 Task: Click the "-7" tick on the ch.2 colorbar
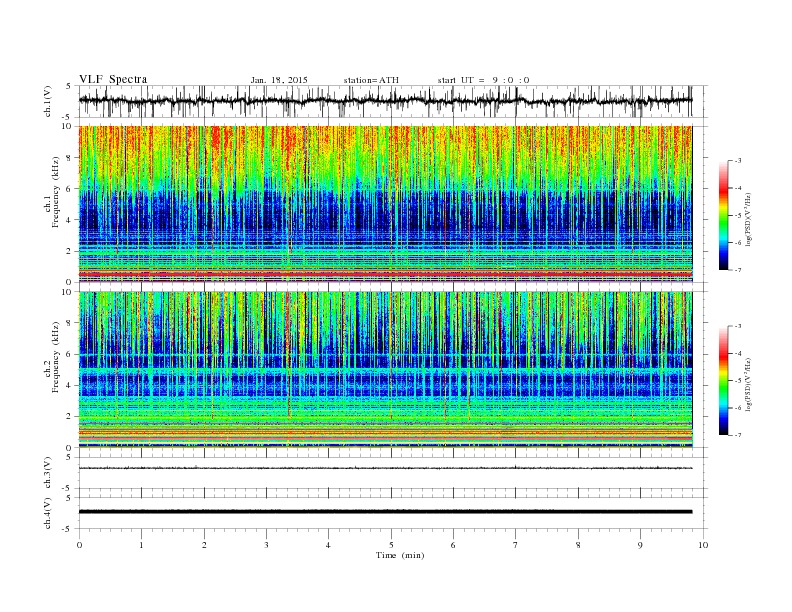738,435
